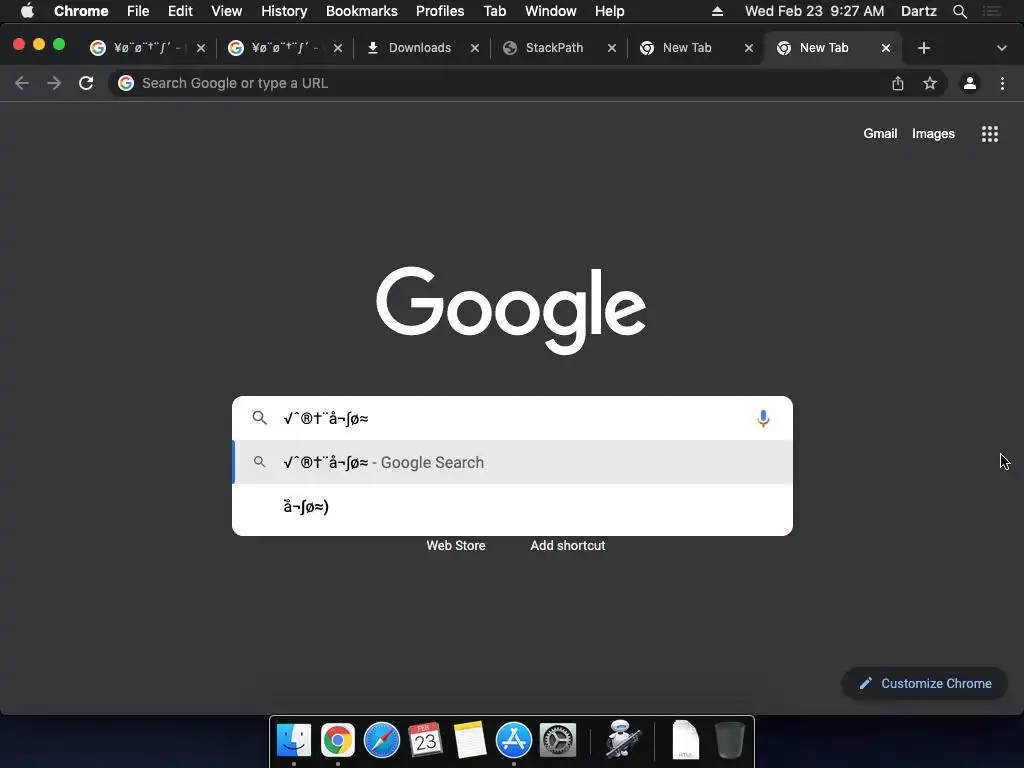Expand the tab search chevron

coord(1002,48)
